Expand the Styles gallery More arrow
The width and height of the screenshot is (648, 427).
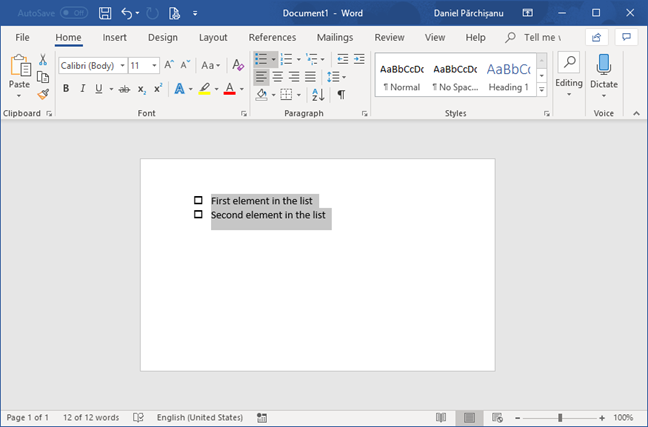point(541,89)
